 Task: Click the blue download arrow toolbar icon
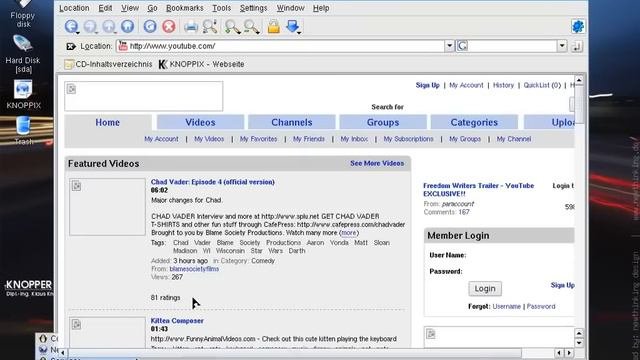[x=293, y=27]
